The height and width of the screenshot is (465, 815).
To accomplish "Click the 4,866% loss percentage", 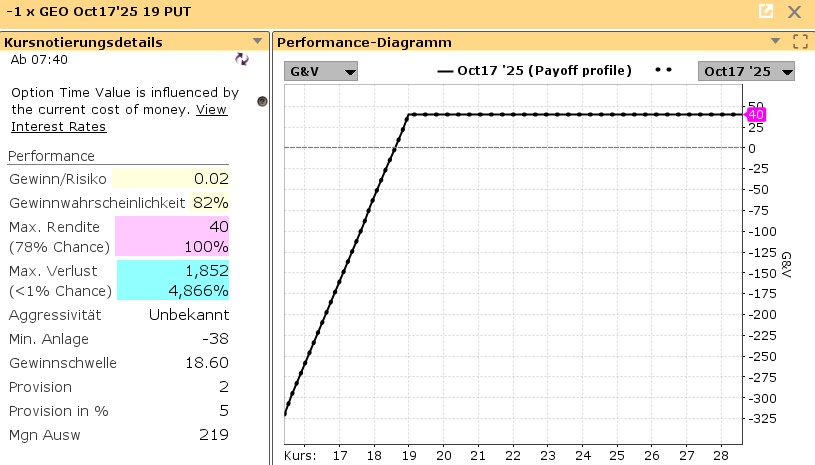I will coord(199,290).
